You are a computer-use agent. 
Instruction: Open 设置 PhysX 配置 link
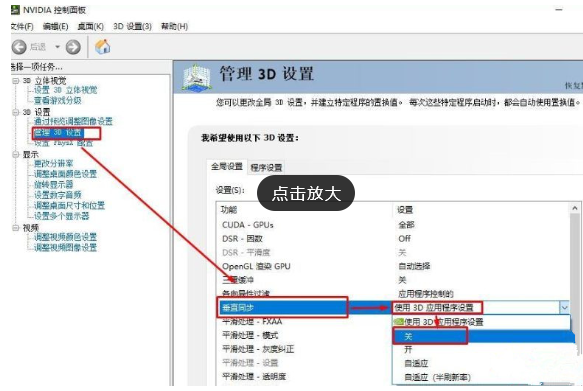[x=63, y=143]
